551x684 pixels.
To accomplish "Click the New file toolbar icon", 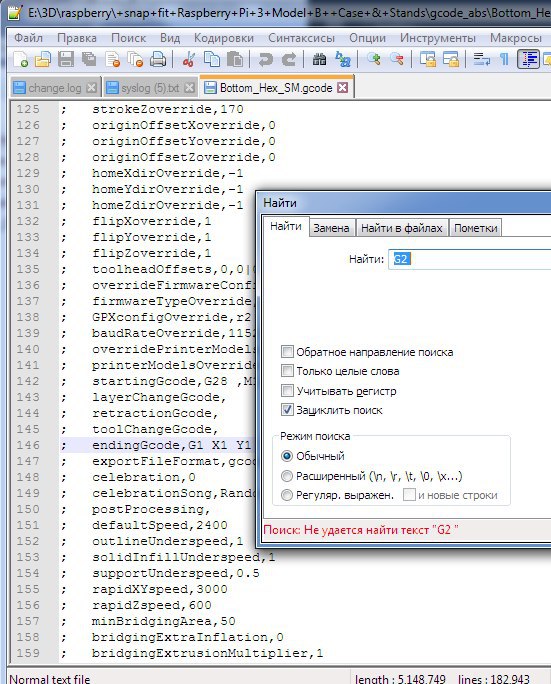I will pyautogui.click(x=21, y=59).
